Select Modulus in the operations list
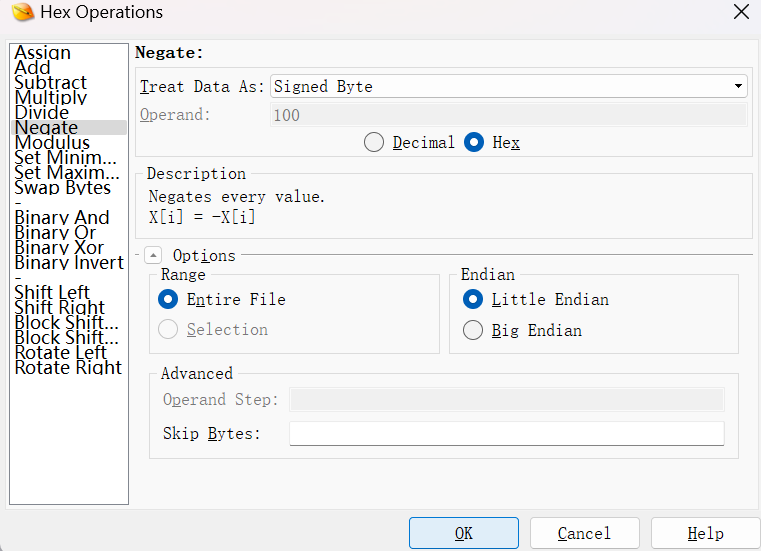Screen dimensions: 761x551 click(x=52, y=143)
